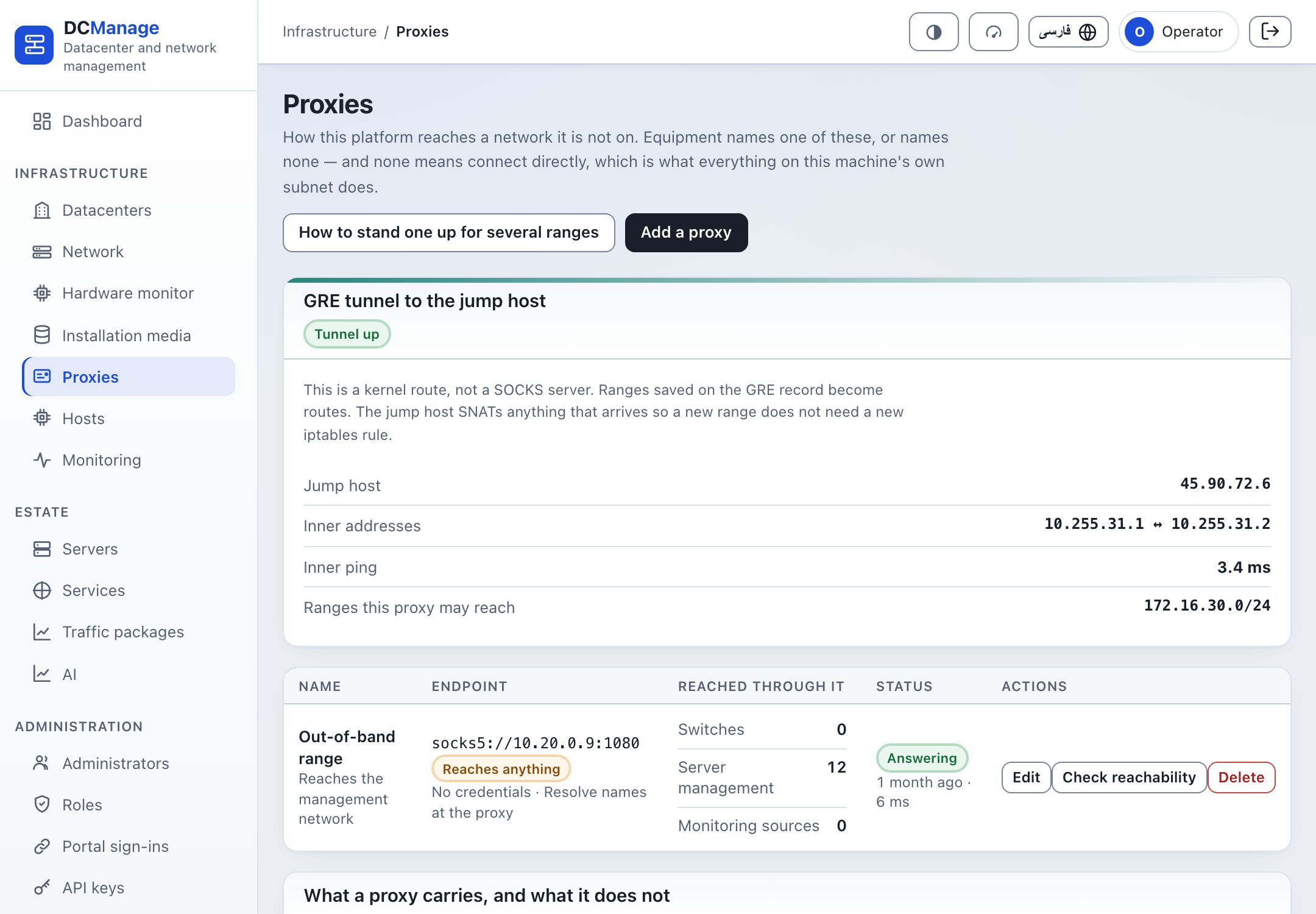Image resolution: width=1316 pixels, height=914 pixels.
Task: Click the AI chart icon
Action: point(42,674)
